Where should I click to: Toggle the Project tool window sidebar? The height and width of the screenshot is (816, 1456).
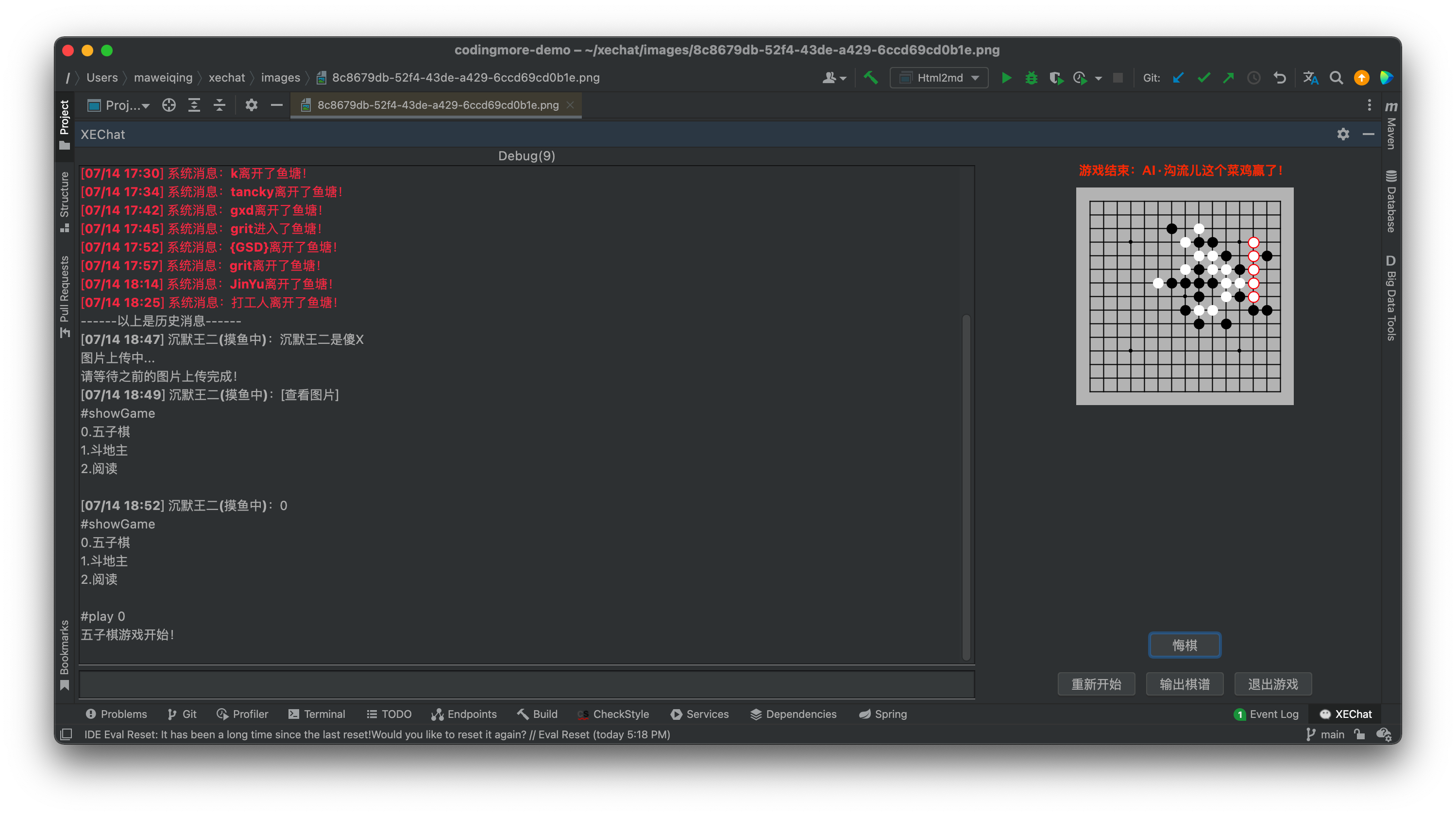(x=65, y=124)
